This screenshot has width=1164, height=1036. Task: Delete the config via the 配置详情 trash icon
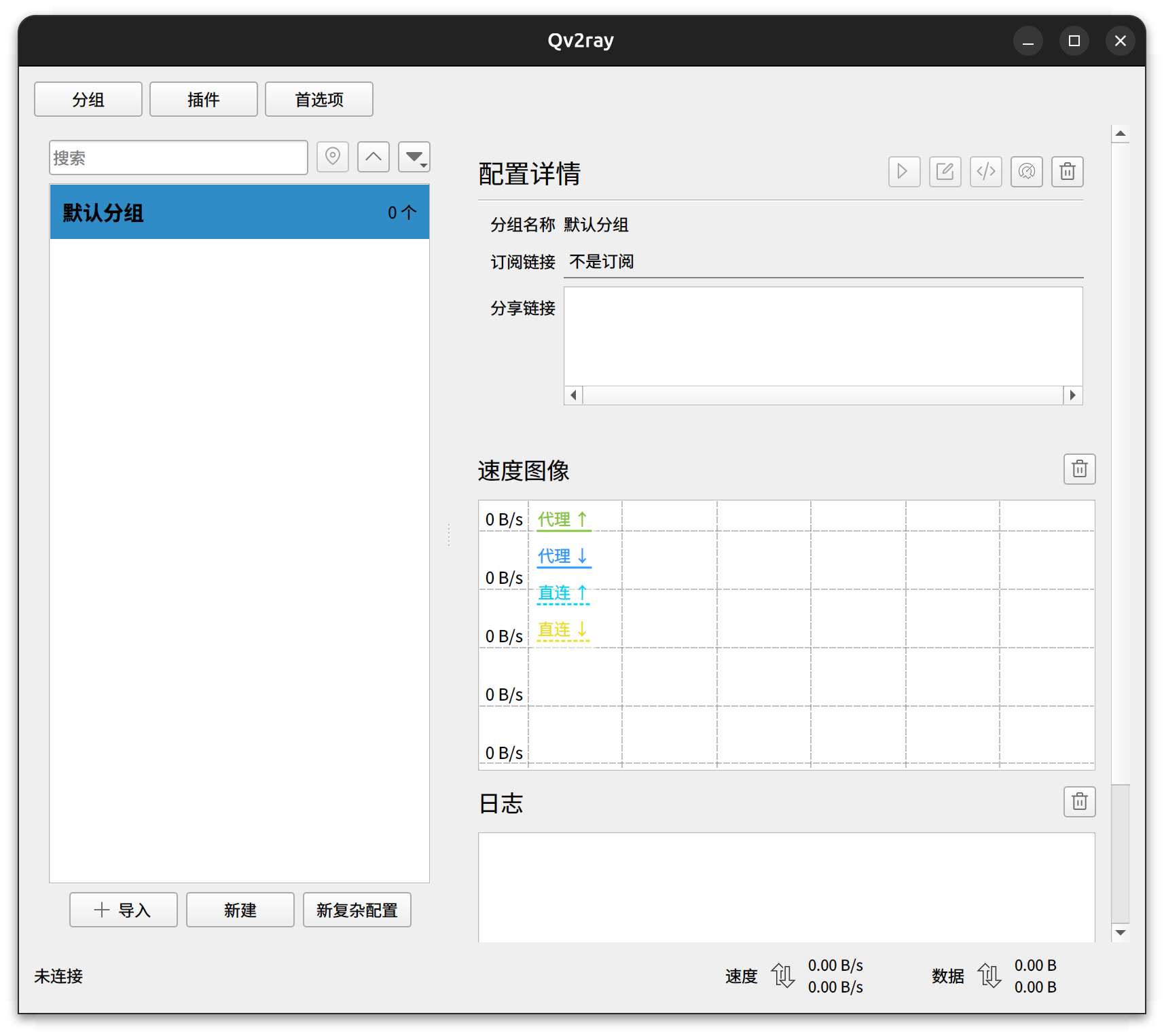click(x=1067, y=171)
